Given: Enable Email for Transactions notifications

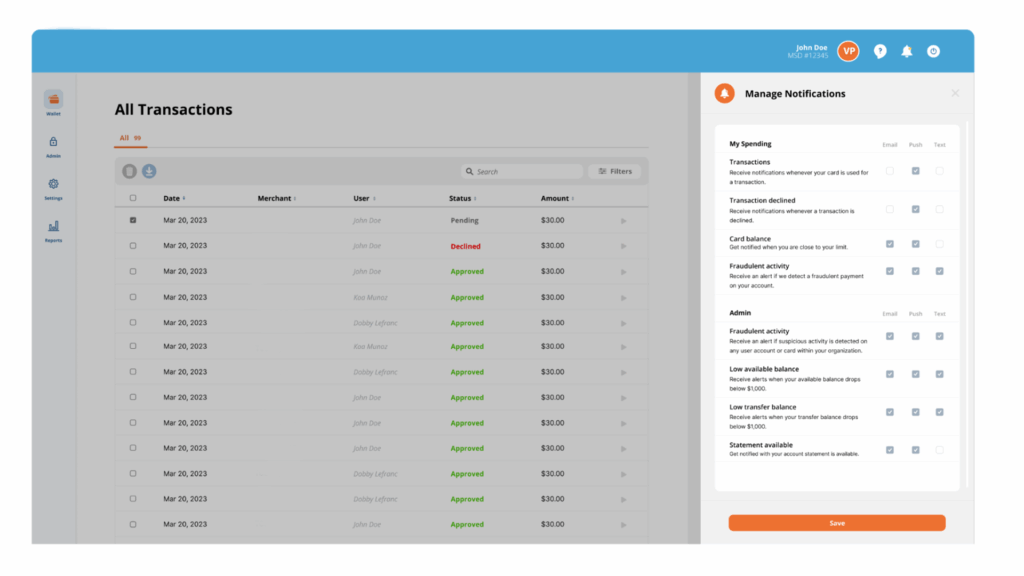Looking at the screenshot, I should pyautogui.click(x=890, y=171).
